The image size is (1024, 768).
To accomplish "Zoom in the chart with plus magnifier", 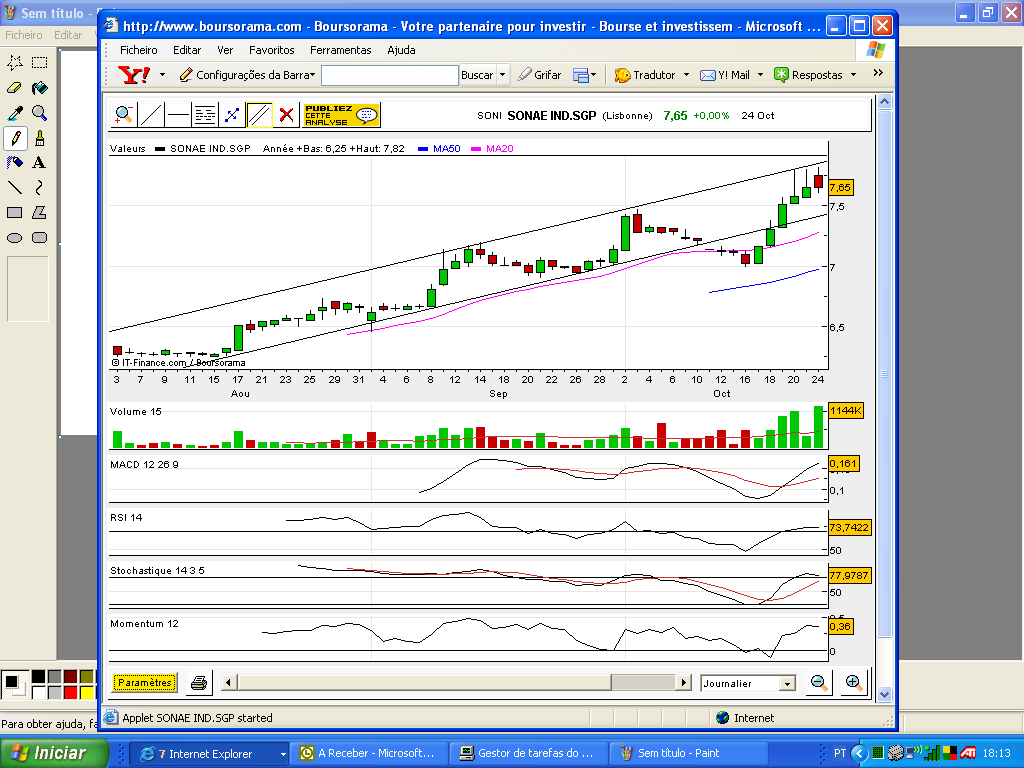I will pos(854,682).
